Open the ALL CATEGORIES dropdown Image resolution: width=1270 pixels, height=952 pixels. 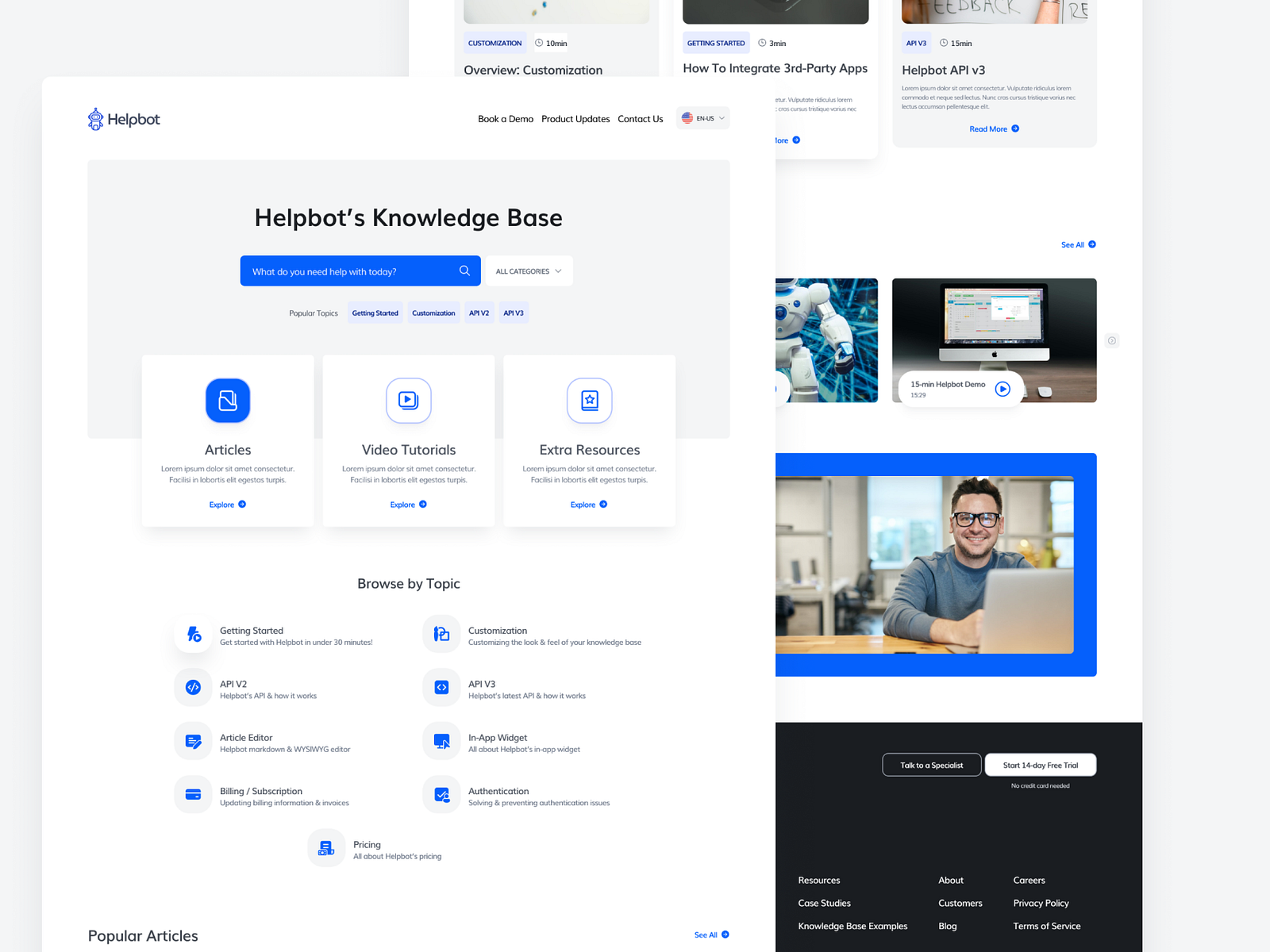[528, 271]
